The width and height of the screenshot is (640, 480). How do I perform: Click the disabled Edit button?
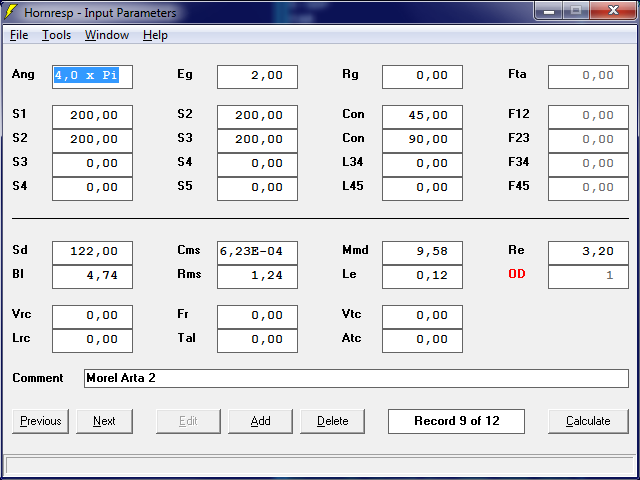pyautogui.click(x=188, y=421)
